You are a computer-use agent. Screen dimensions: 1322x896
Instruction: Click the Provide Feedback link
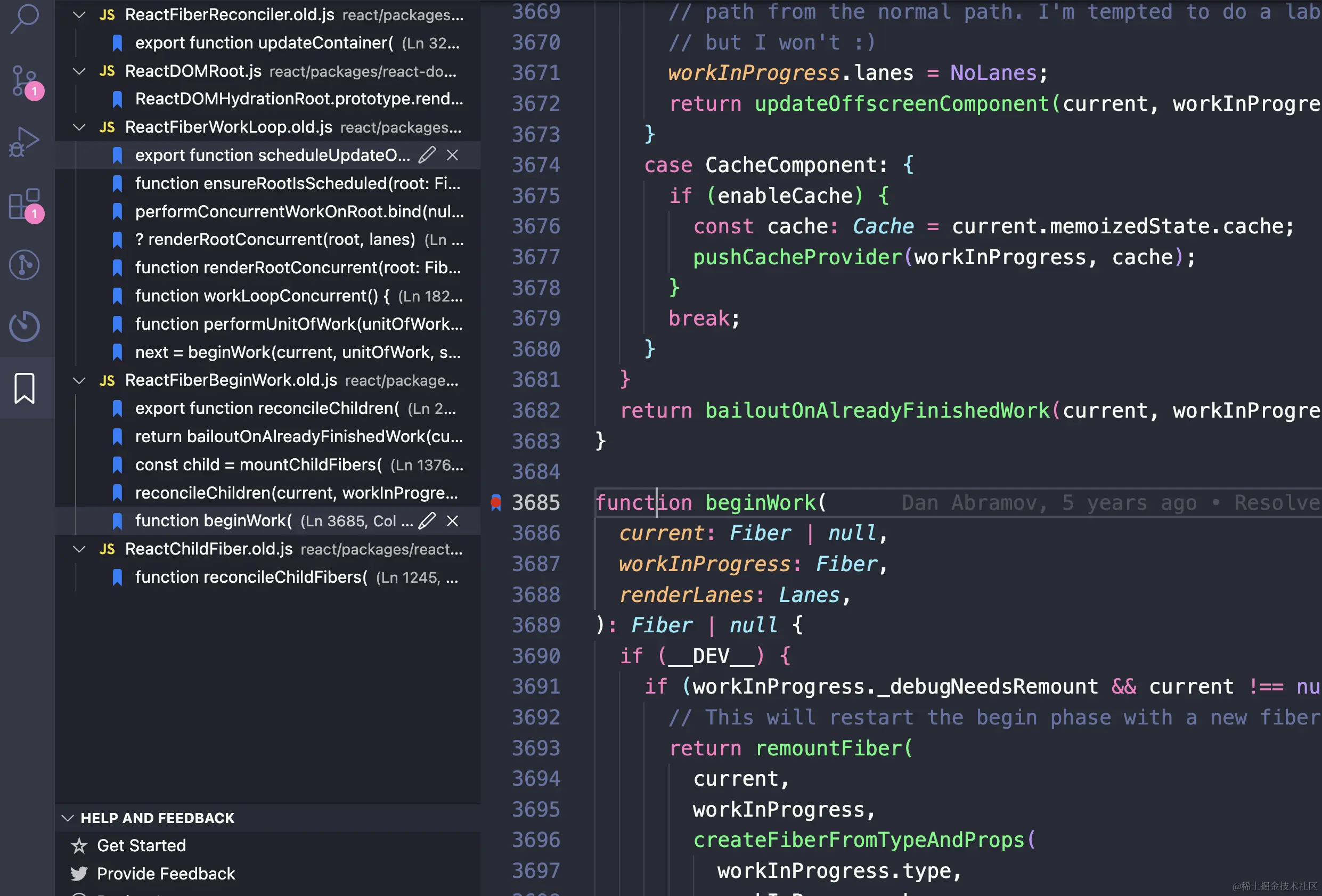[166, 874]
